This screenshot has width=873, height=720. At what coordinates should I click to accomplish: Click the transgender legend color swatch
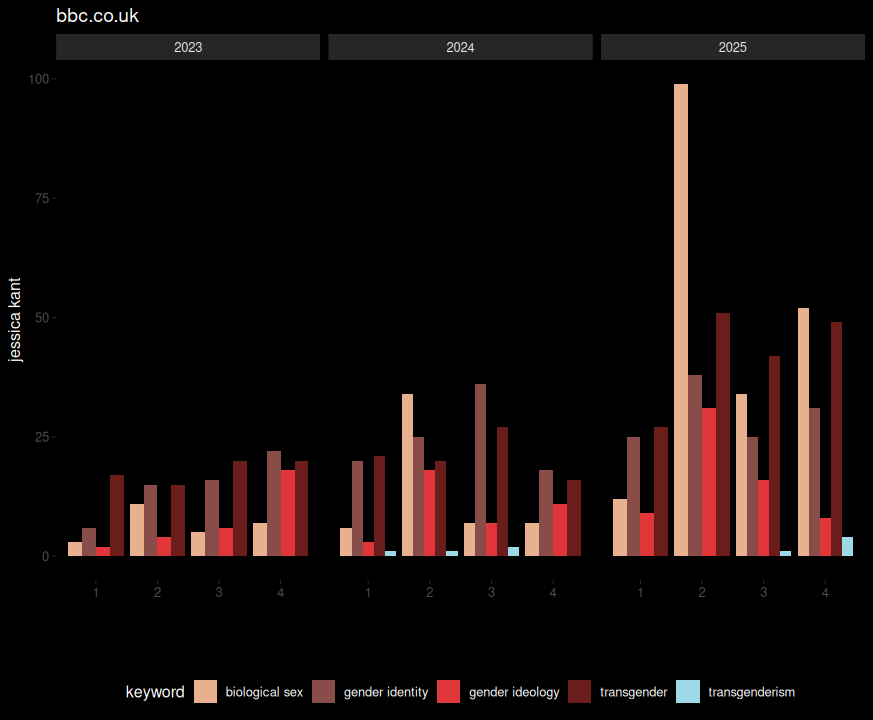coord(580,691)
